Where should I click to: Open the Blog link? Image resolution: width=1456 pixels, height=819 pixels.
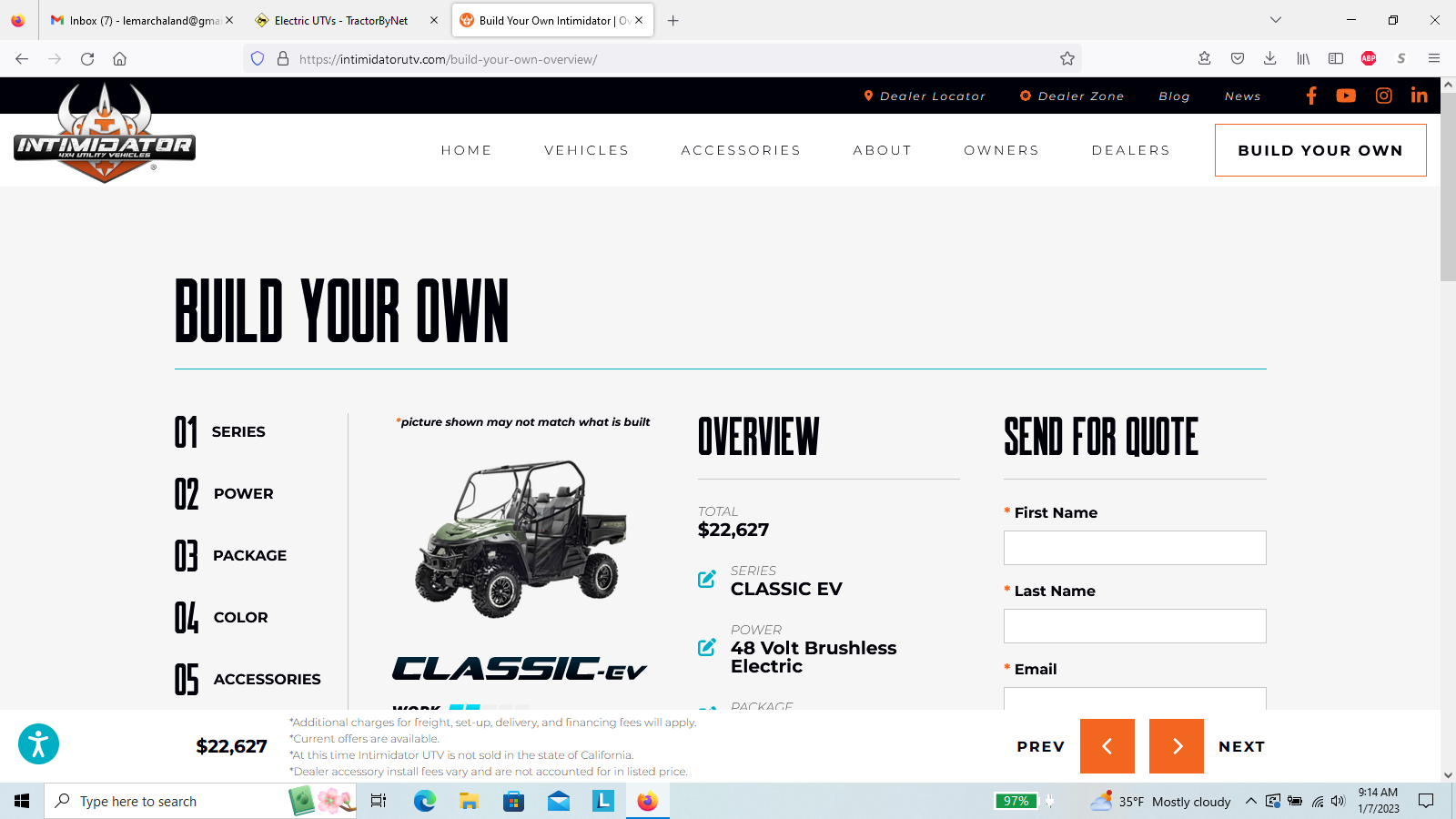point(1174,96)
